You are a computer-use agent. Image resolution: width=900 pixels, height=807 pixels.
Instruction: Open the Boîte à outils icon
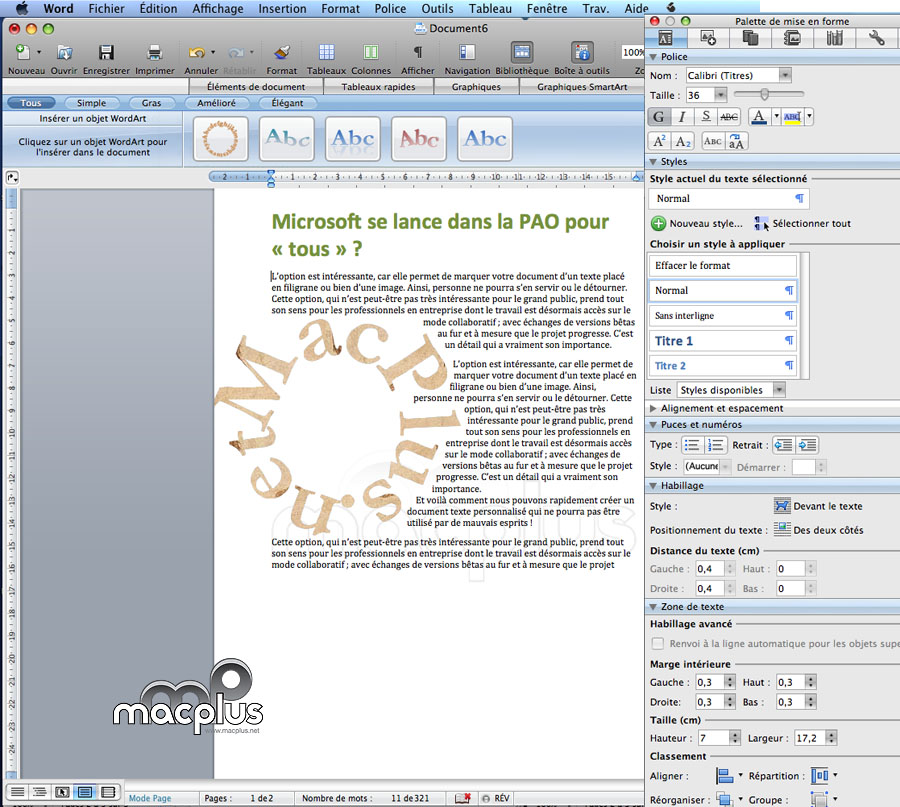[582, 53]
